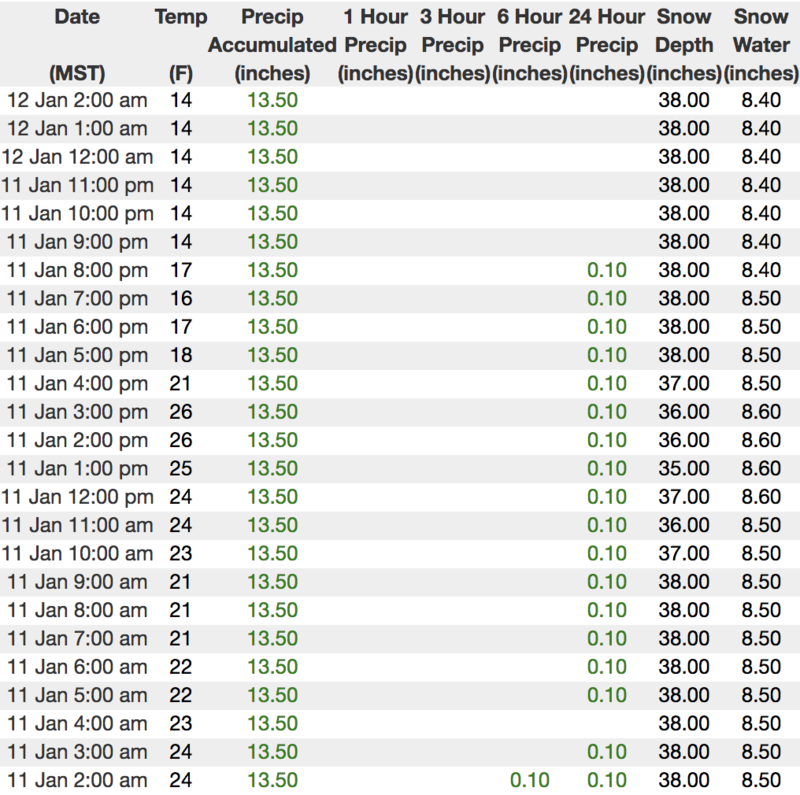Click accumulated precip 13.50 for 12 Jan 1:00 am
Image resolution: width=800 pixels, height=795 pixels.
(x=272, y=128)
